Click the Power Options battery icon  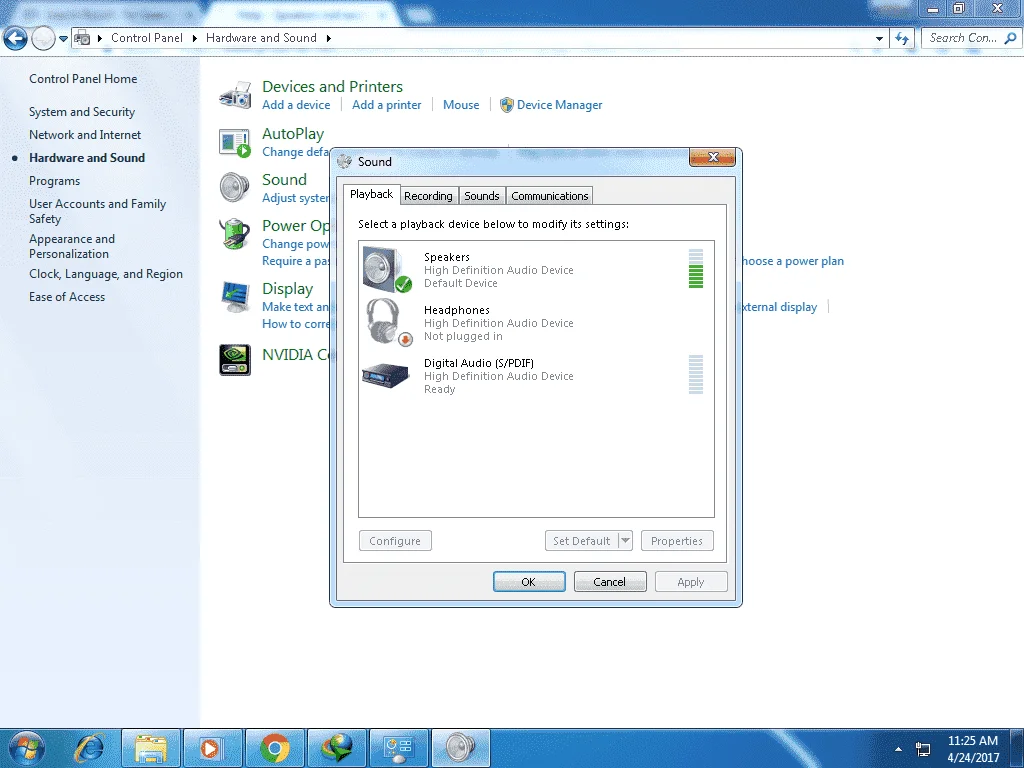click(x=234, y=234)
